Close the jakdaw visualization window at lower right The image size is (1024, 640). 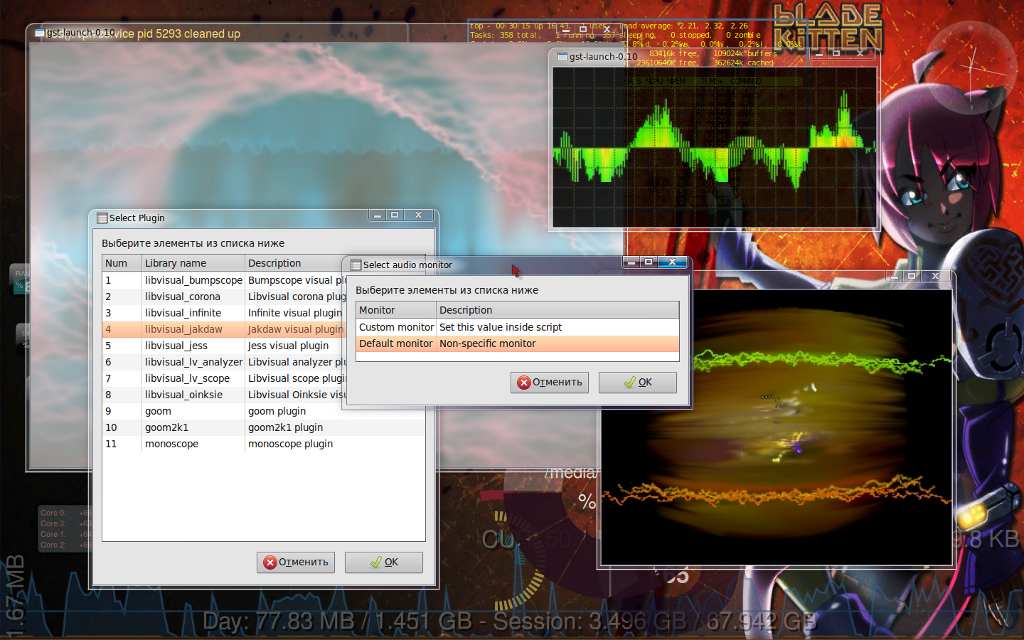click(935, 276)
